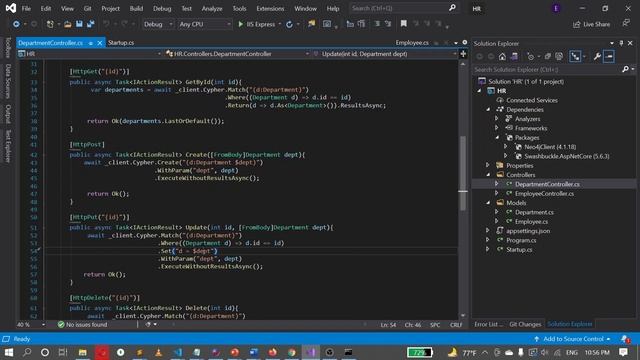
Task: Open the Toolbox side tab
Action: (x=8, y=48)
